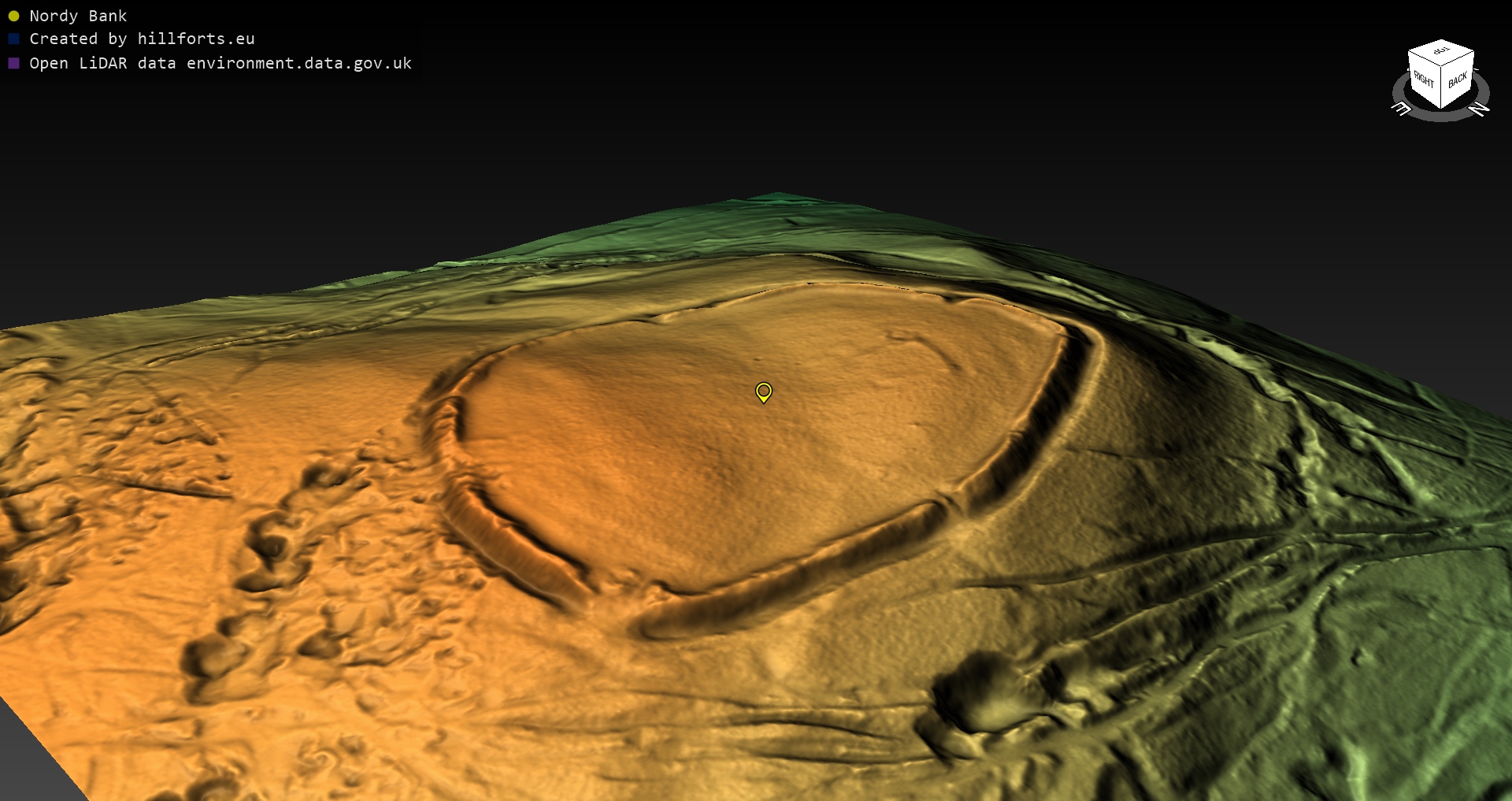Select the Nordy Bank legend label
1512x801 pixels.
[78, 17]
